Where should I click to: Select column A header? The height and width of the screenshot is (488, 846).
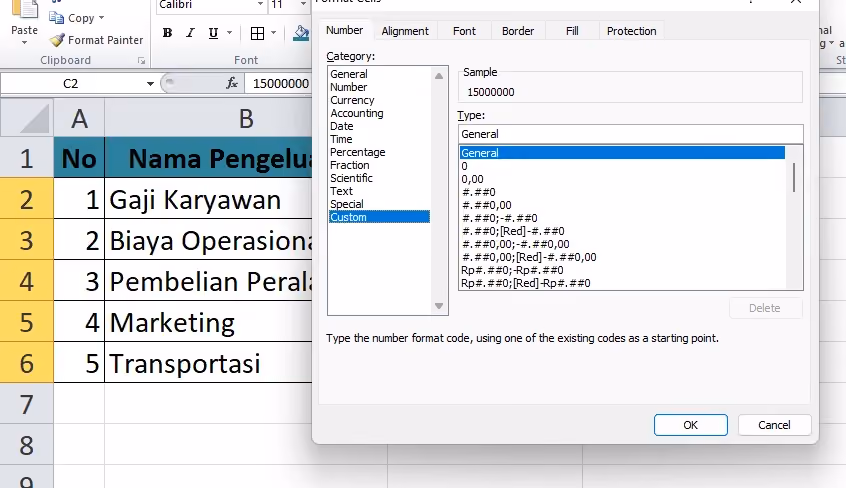tap(79, 118)
